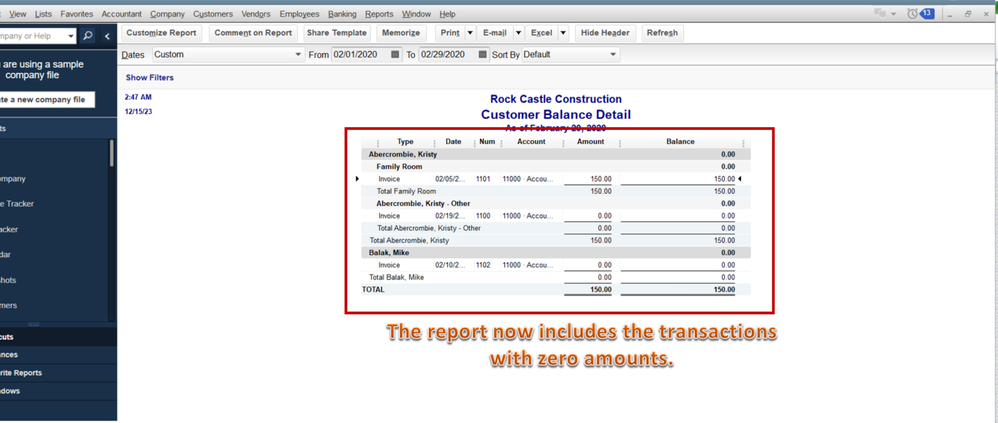Screen dimensions: 998x423
Task: Open the Employees menu
Action: click(299, 14)
